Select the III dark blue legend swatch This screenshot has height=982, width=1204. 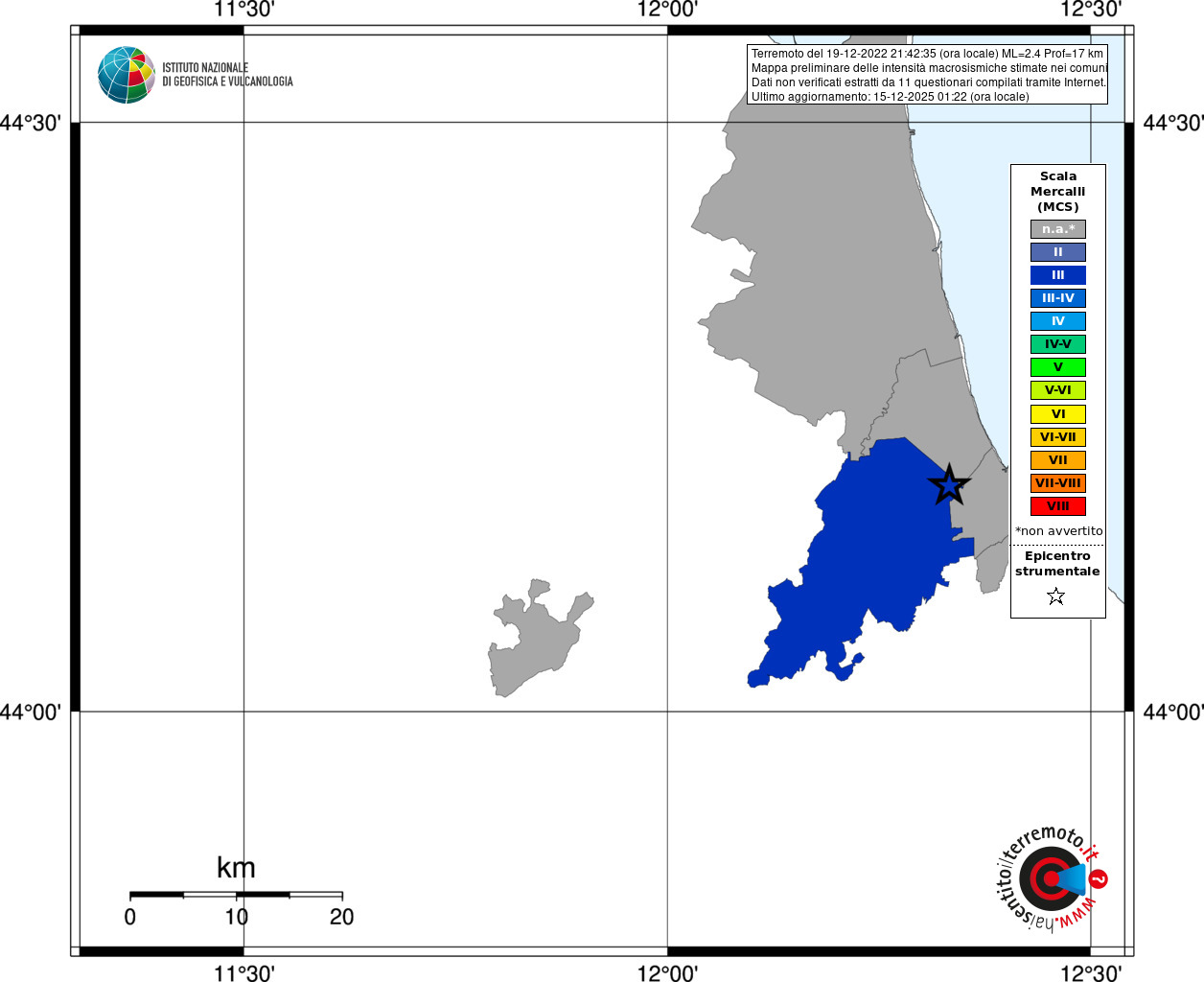pyautogui.click(x=1058, y=275)
